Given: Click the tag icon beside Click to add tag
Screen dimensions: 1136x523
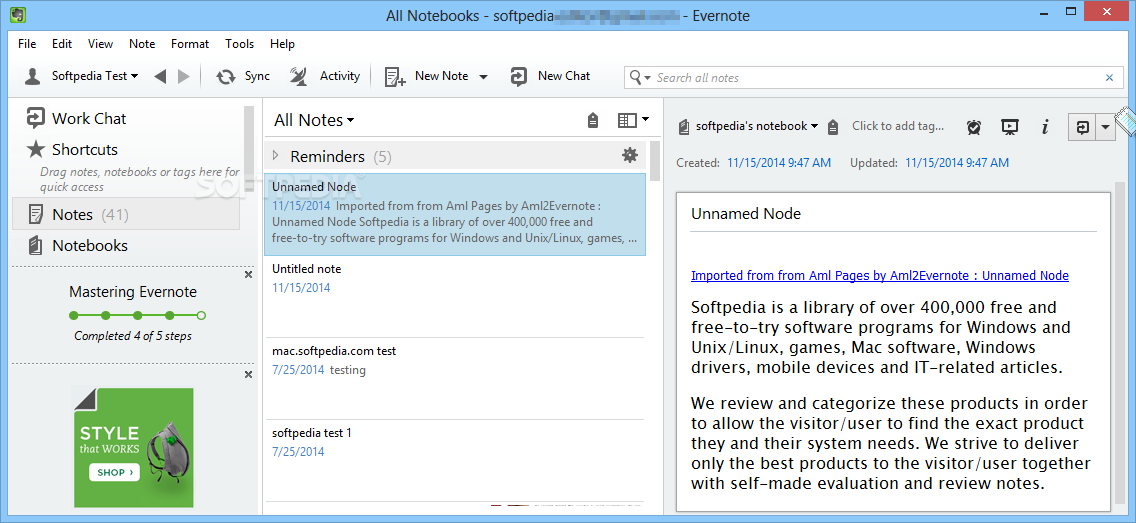Looking at the screenshot, I should click(833, 127).
